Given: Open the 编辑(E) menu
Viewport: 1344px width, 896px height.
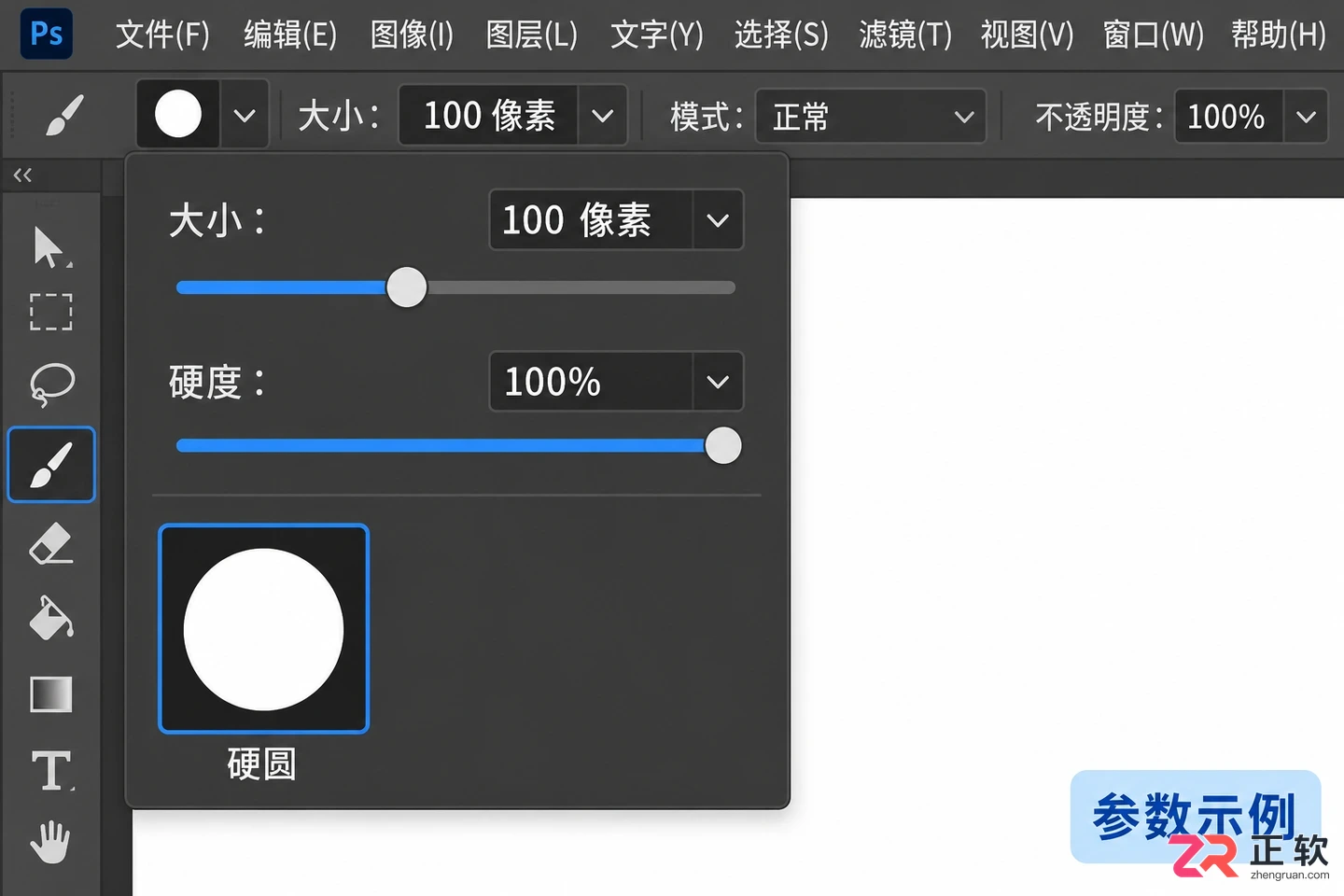Looking at the screenshot, I should (290, 35).
